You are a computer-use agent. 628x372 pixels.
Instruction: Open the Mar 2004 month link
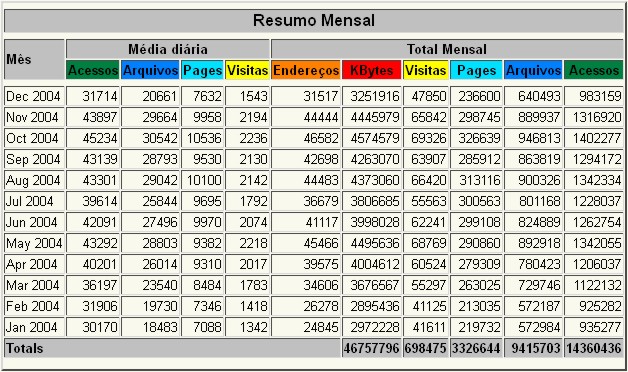coord(32,286)
